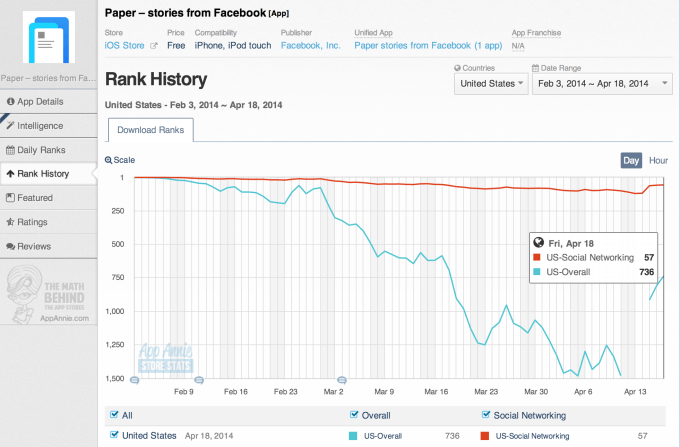Click the Featured icon in sidebar
Image resolution: width=680 pixels, height=447 pixels.
10,198
